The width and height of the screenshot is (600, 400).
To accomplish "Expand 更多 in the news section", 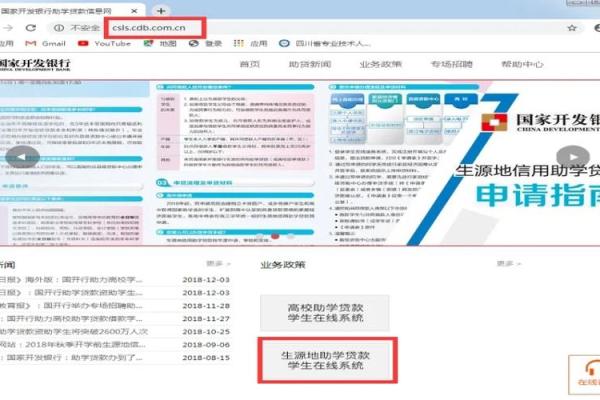I will 218,264.
